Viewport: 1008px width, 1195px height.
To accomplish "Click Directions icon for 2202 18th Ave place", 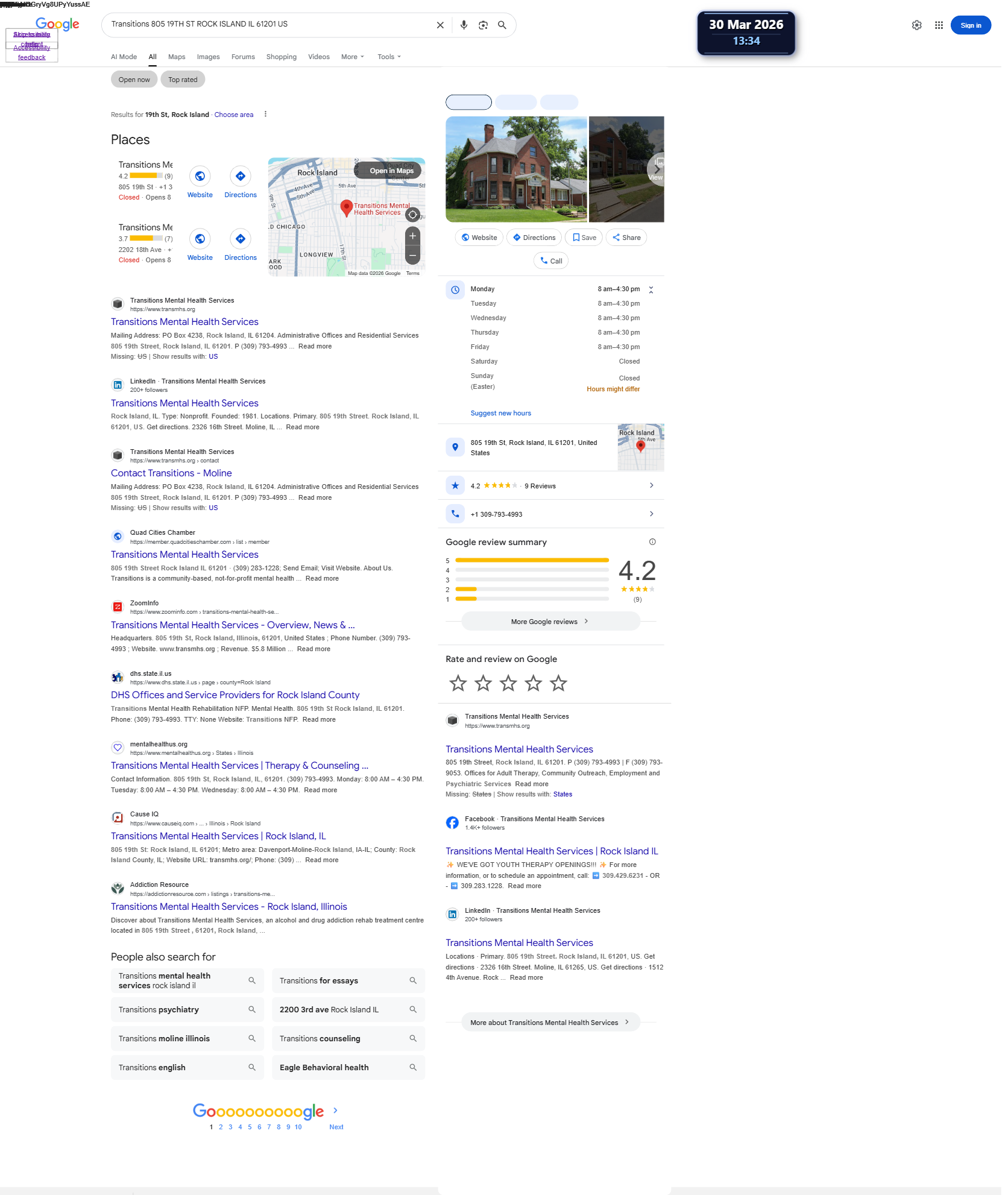I will pyautogui.click(x=241, y=239).
